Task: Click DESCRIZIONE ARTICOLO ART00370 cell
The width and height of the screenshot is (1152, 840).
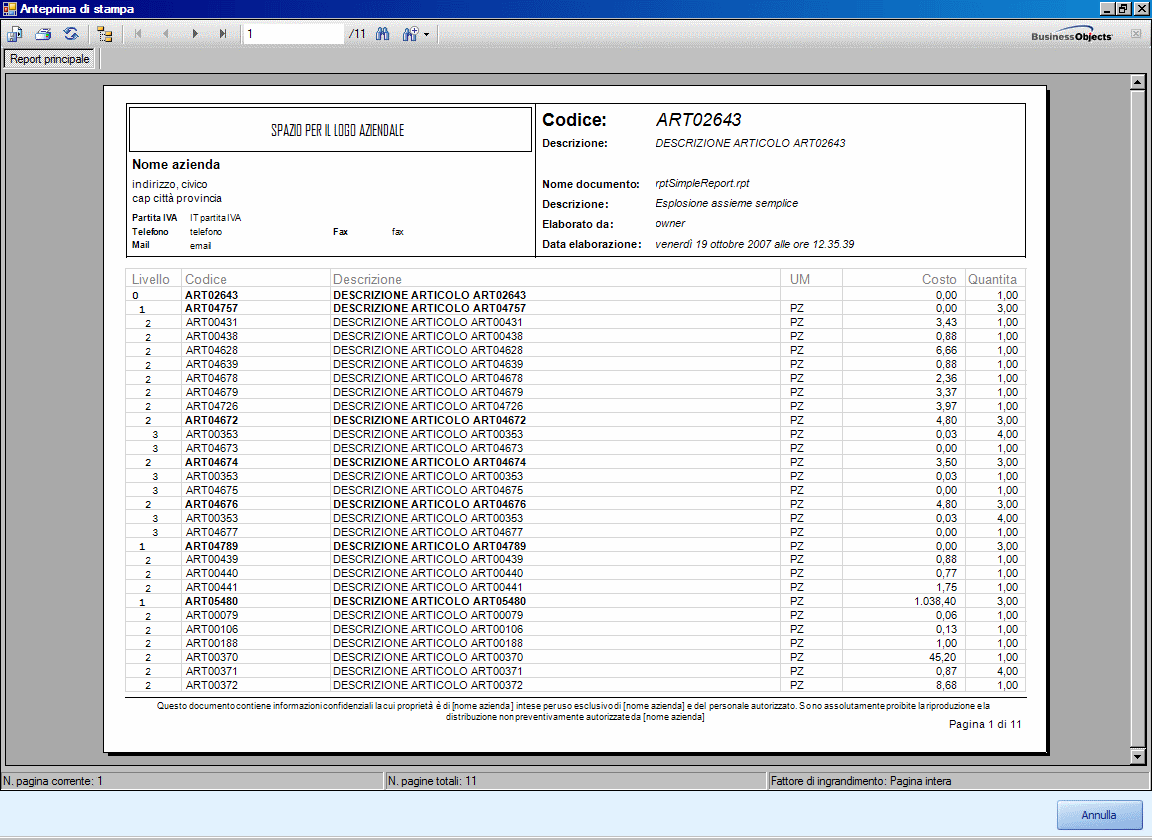Action: [428, 658]
